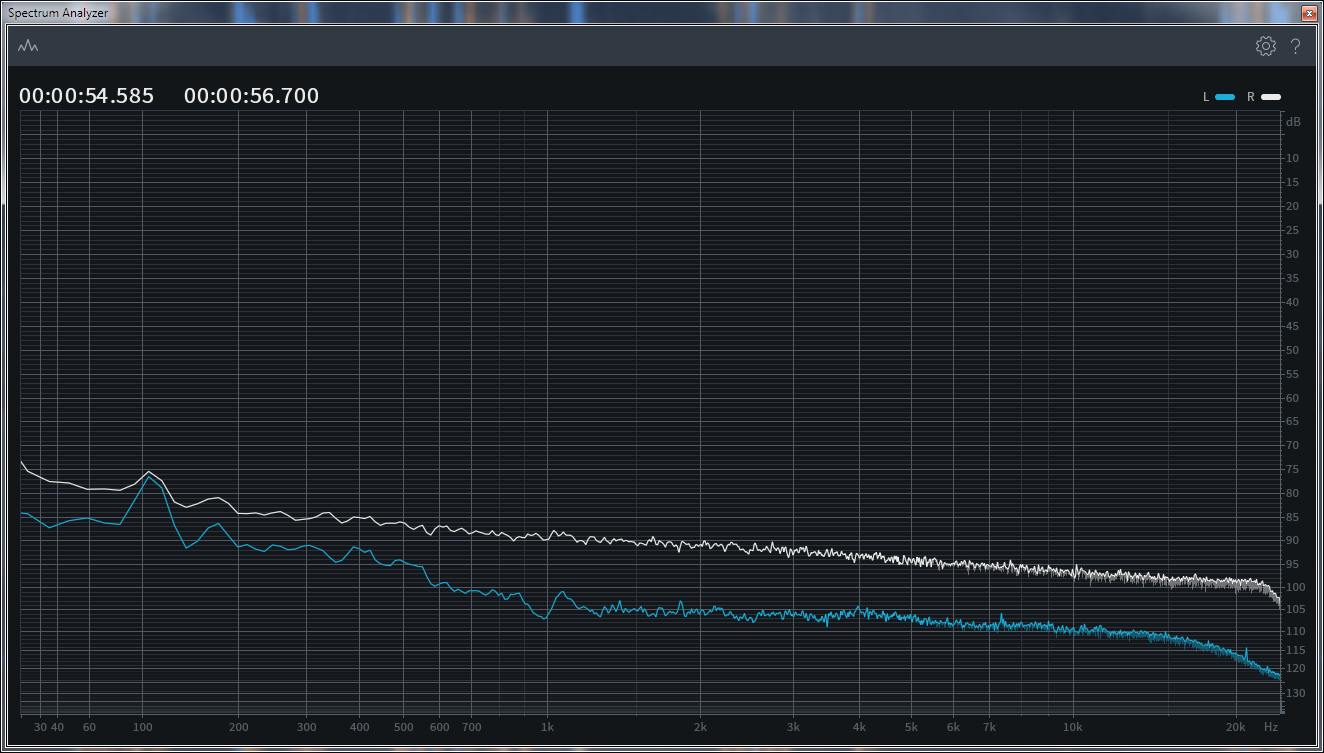Click the 10k frequency axis label

[1073, 727]
